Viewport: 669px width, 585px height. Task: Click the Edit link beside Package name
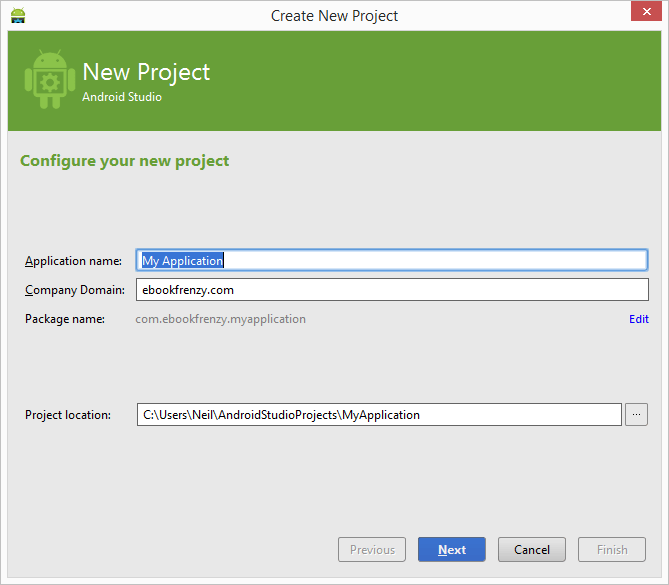point(638,319)
